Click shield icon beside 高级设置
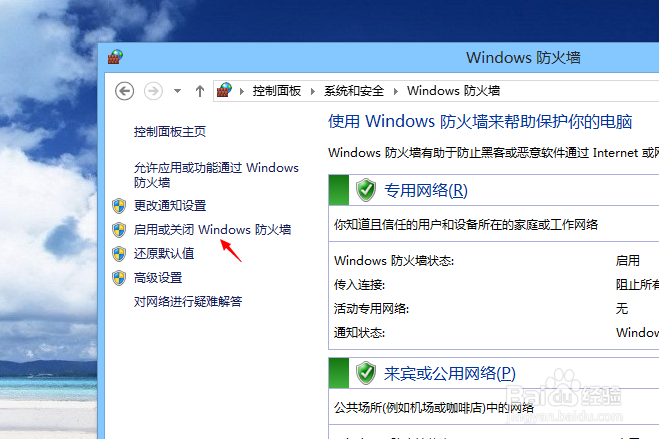This screenshot has width=659, height=439. pos(119,278)
